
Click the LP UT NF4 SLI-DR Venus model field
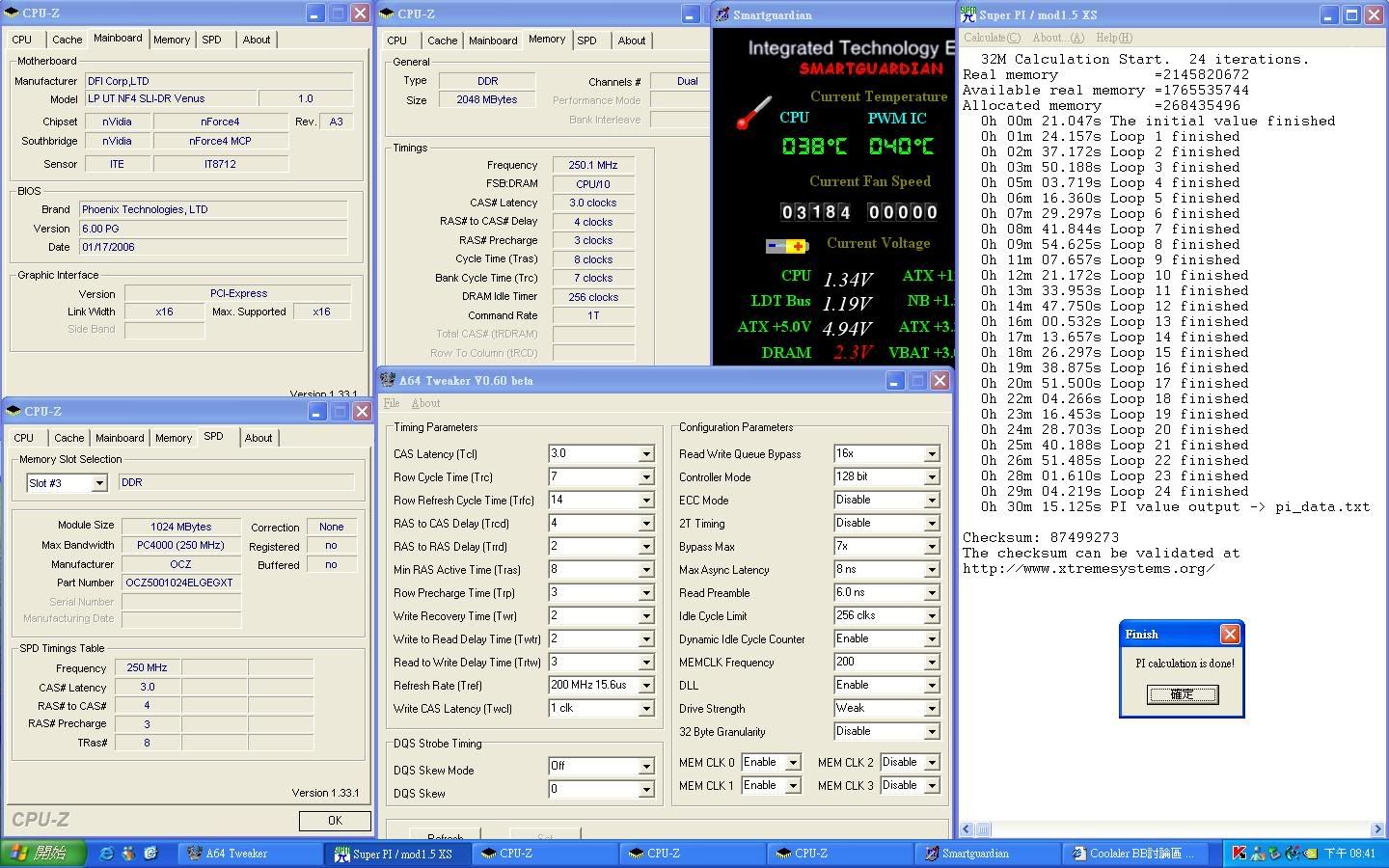point(172,98)
